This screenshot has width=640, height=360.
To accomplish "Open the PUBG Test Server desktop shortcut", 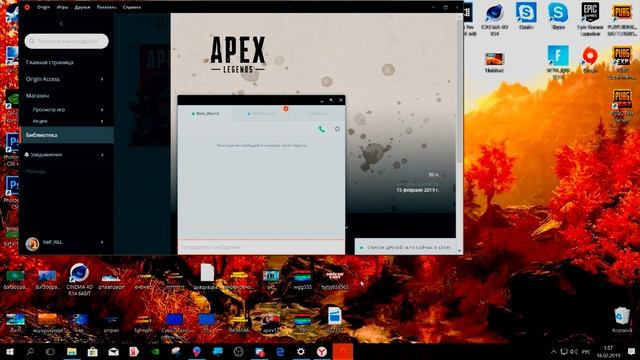I will coord(622,106).
